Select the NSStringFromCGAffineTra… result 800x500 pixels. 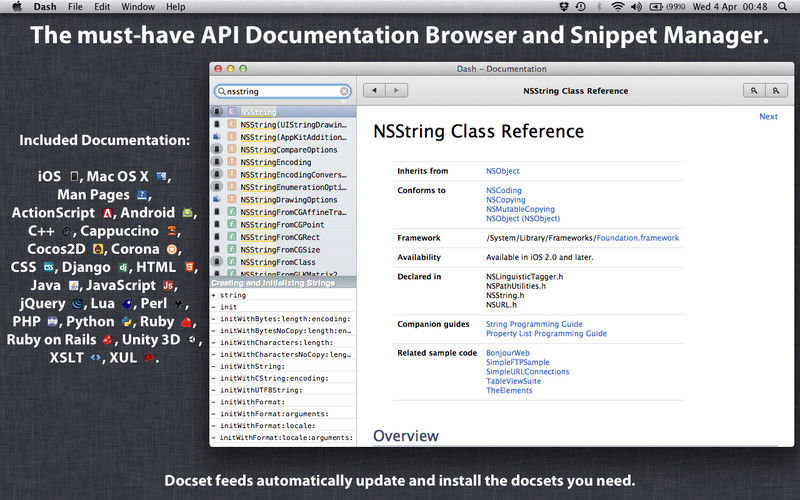pos(283,212)
